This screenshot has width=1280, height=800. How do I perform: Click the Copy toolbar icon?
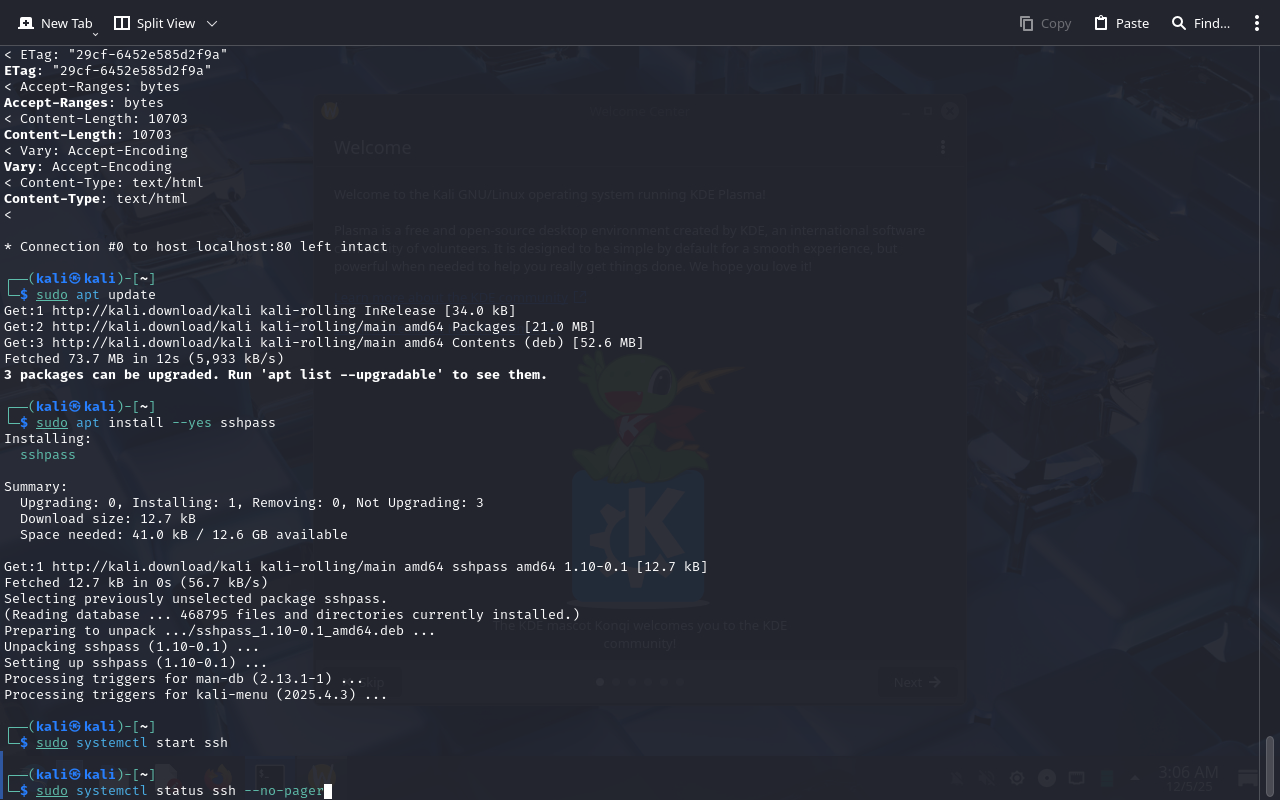click(1027, 23)
